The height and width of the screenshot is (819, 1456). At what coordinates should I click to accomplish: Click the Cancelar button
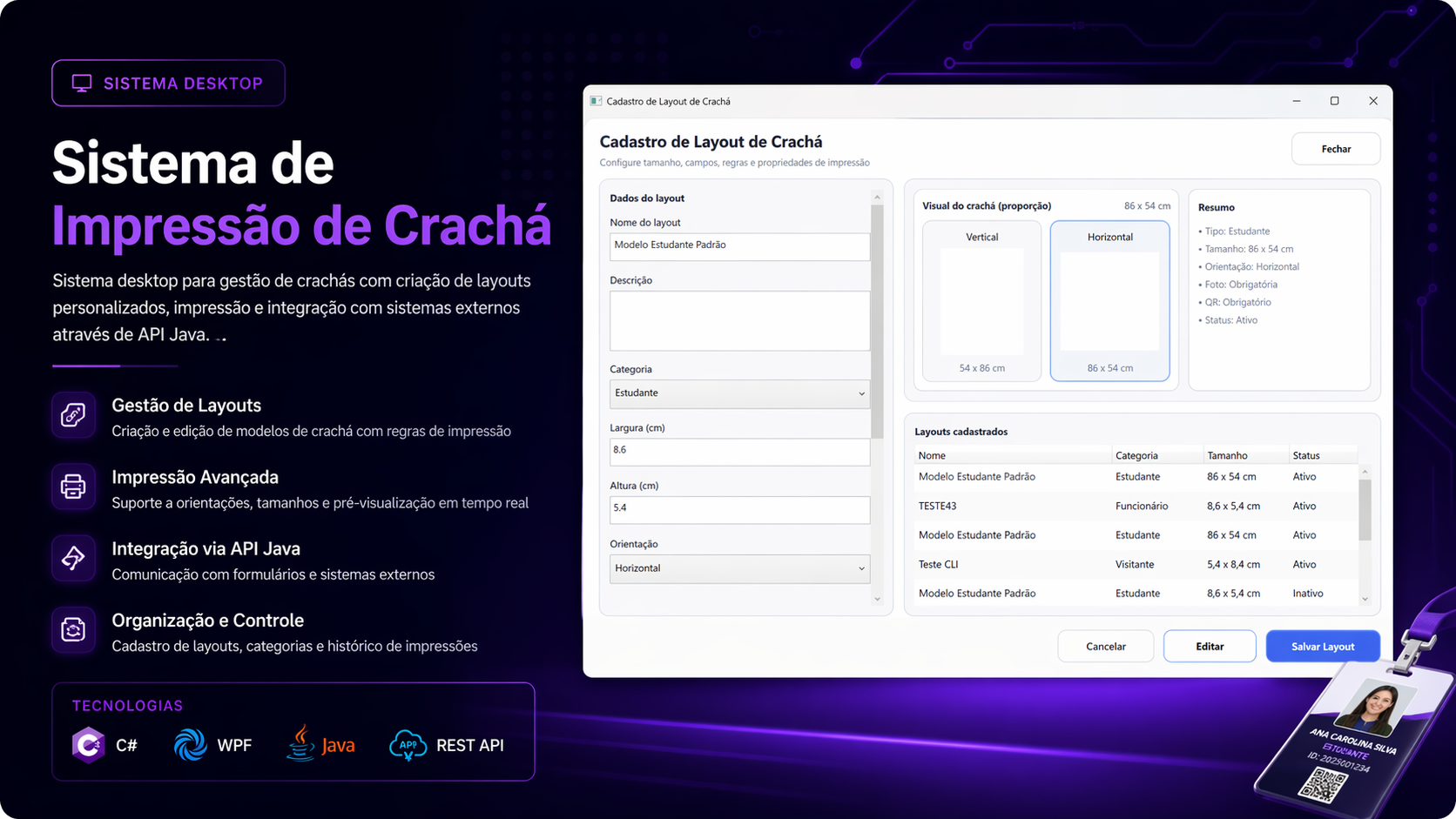(x=1105, y=647)
